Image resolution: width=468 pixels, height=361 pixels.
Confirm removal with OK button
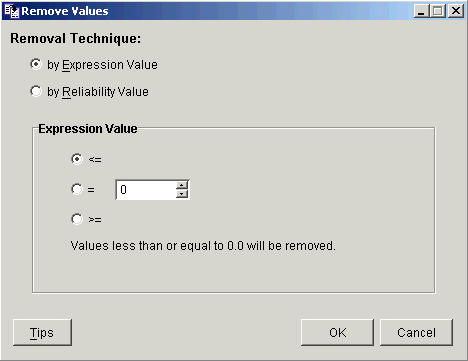337,332
